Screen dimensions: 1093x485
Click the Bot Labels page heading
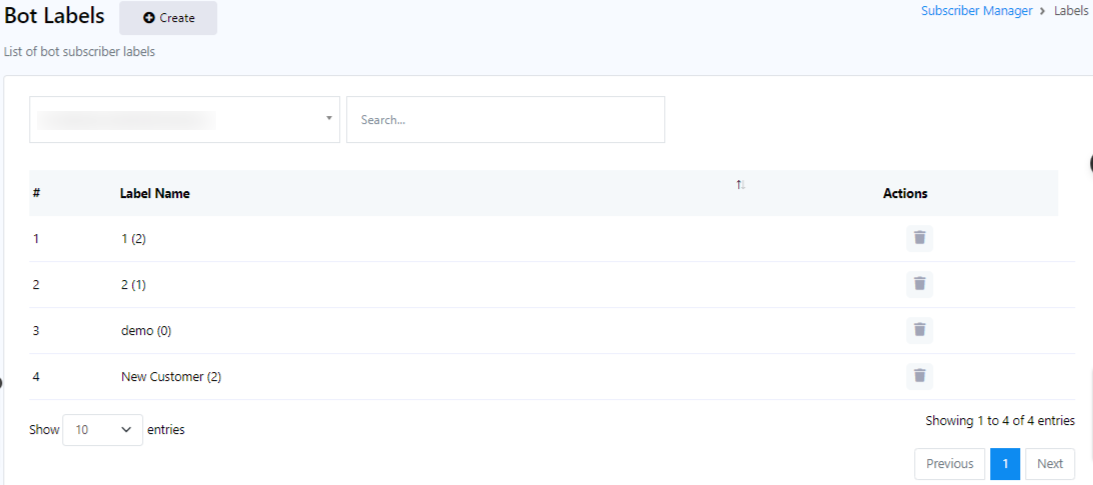click(x=54, y=16)
